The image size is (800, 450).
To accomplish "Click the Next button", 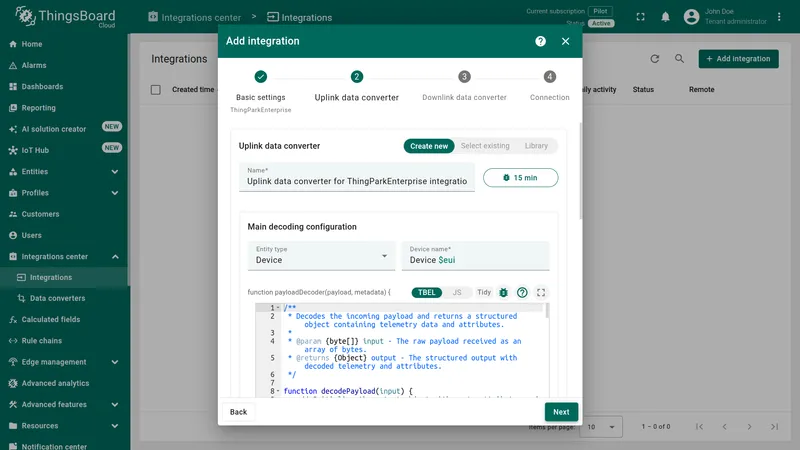I will pyautogui.click(x=561, y=412).
